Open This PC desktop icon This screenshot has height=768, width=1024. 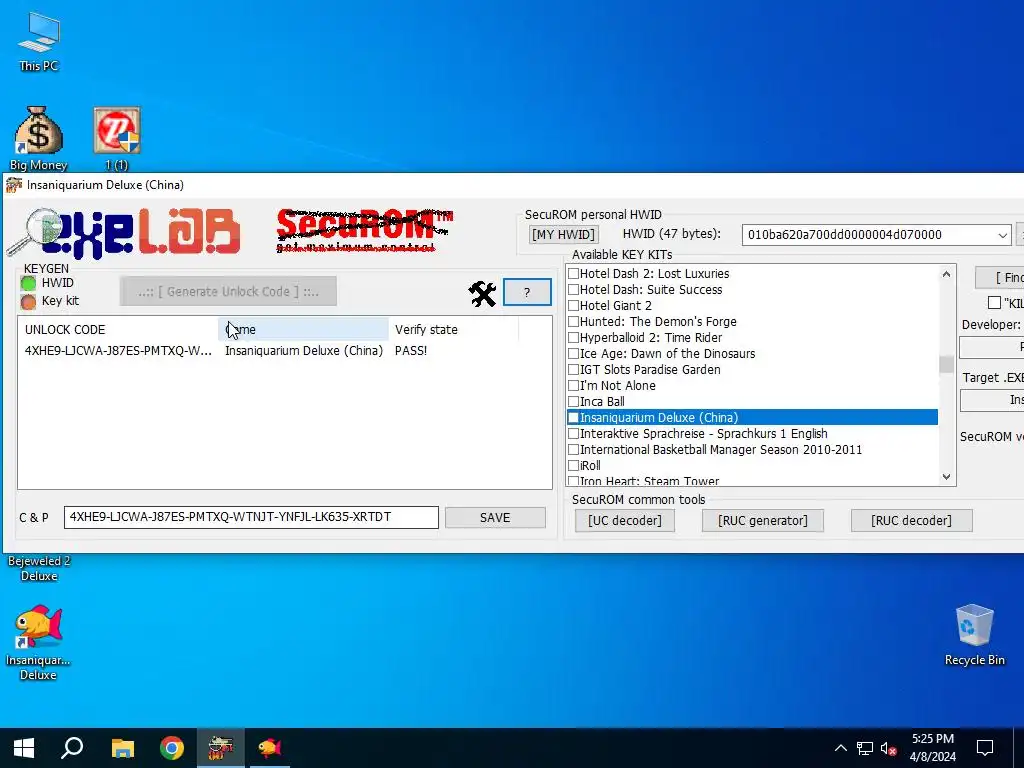tap(39, 42)
